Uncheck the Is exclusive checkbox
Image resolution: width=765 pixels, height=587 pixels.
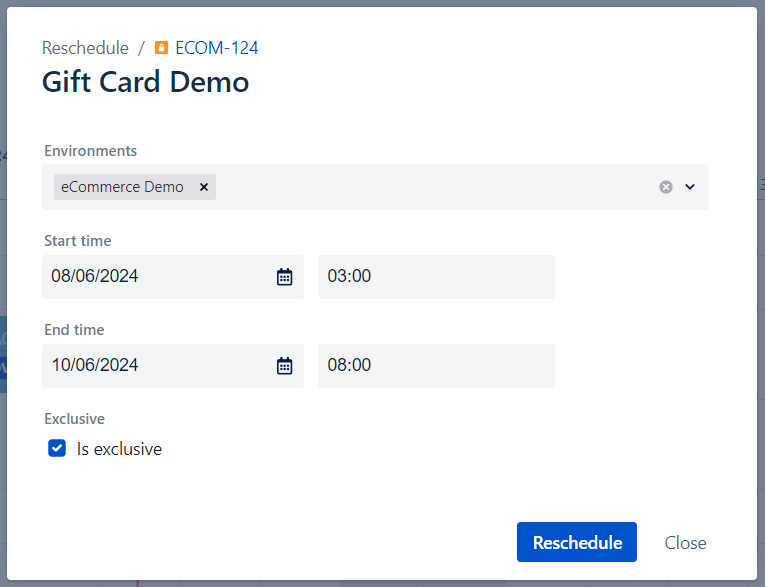pyautogui.click(x=57, y=449)
